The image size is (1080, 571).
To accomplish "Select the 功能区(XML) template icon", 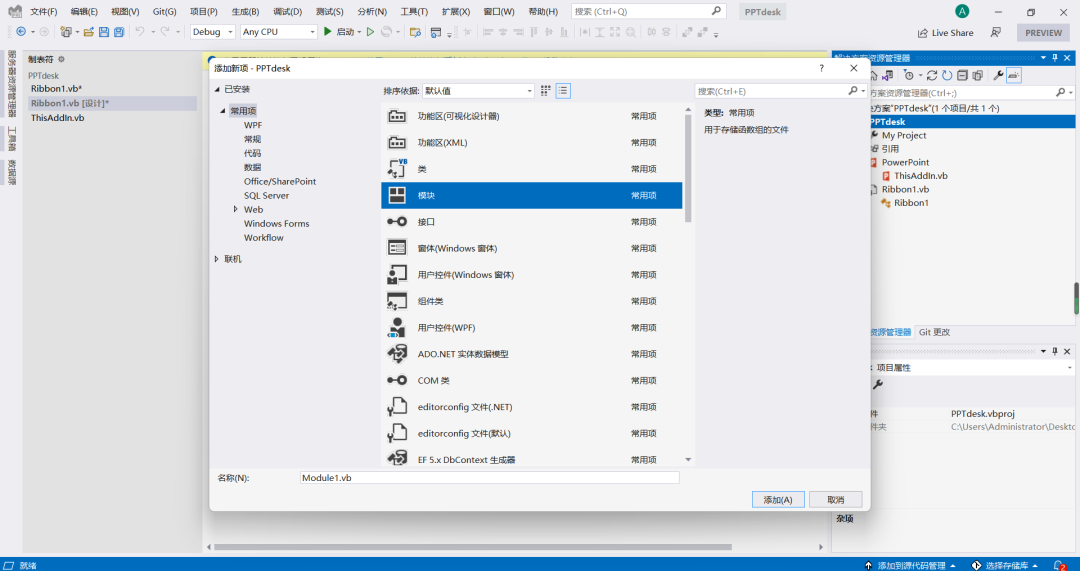I will [x=396, y=143].
